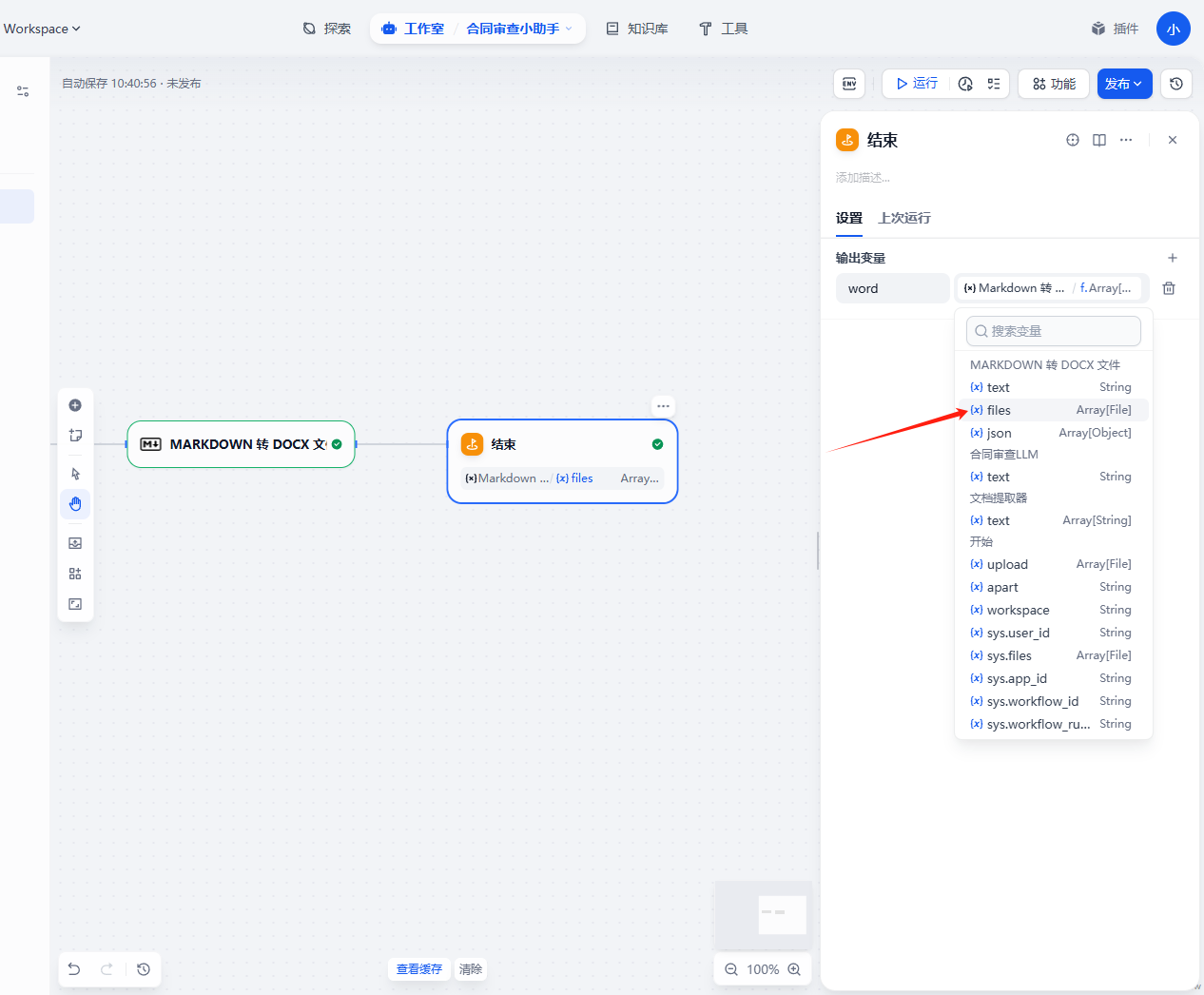Run the workflow with 运行
The height and width of the screenshot is (995, 1204).
coord(917,84)
